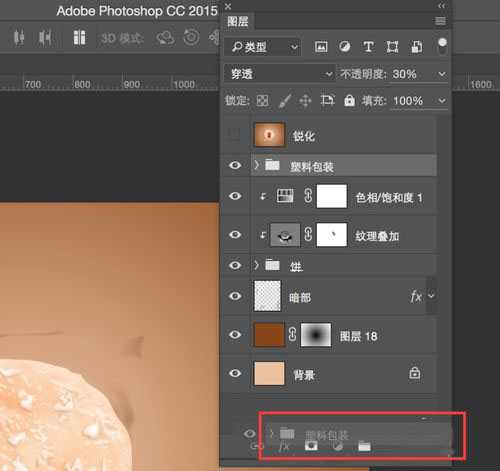The width and height of the screenshot is (500, 471).
Task: Hide 图层 18
Action: tap(235, 334)
